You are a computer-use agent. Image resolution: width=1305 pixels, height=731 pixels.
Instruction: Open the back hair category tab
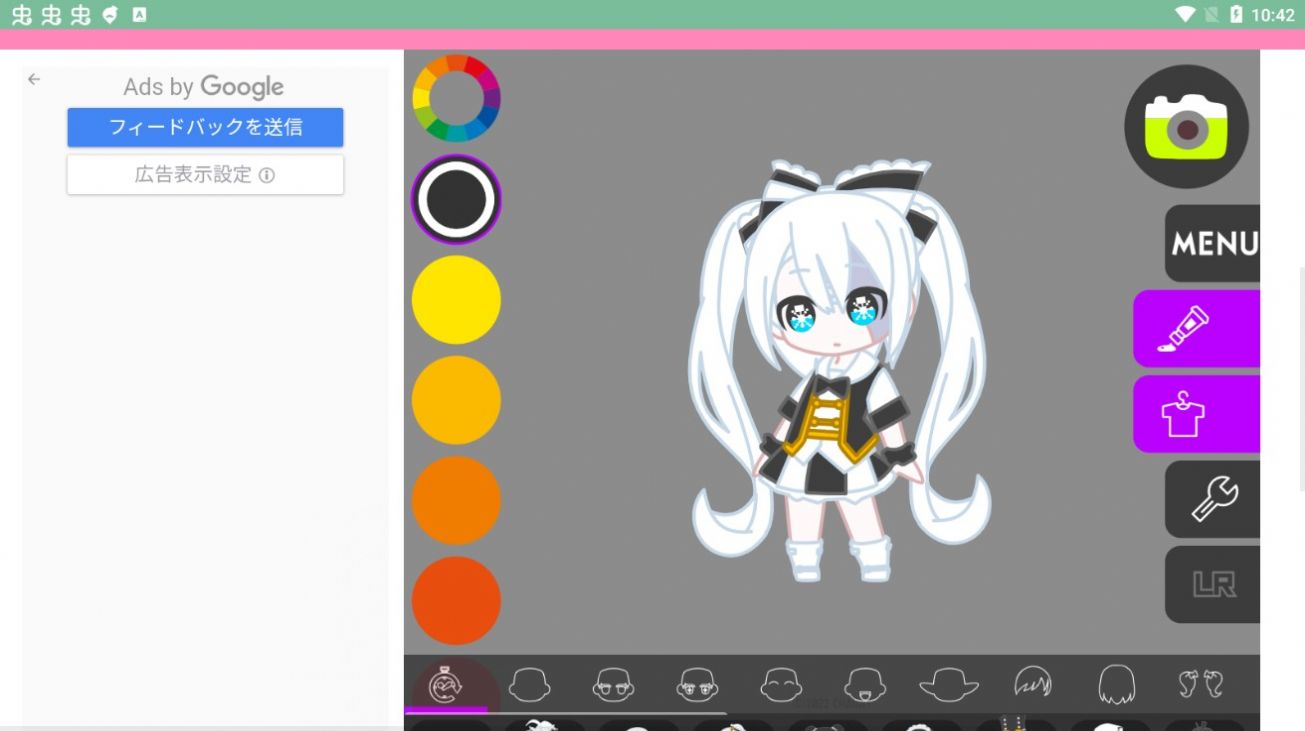tap(1116, 685)
